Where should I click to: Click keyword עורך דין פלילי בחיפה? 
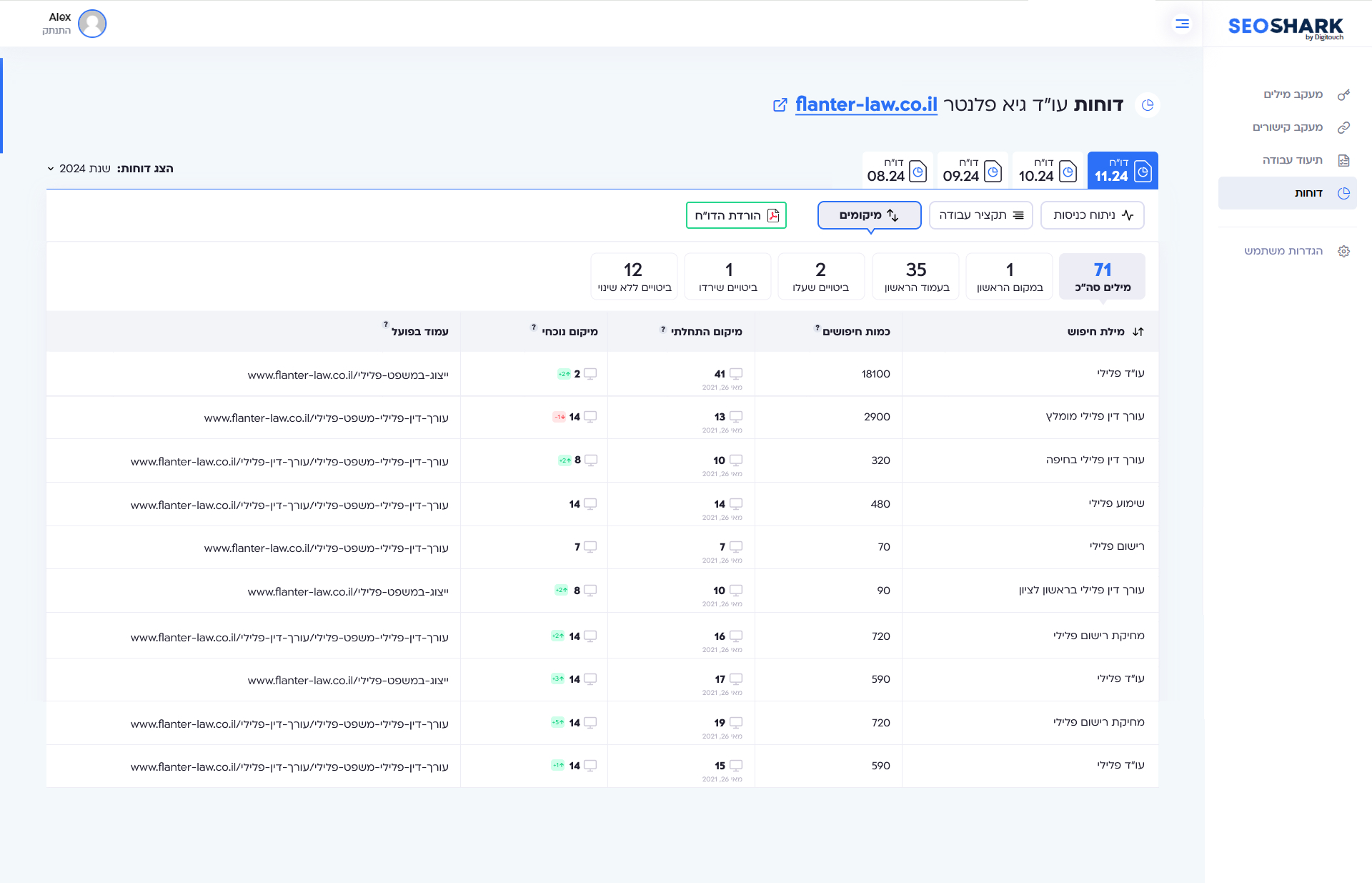tap(1095, 460)
